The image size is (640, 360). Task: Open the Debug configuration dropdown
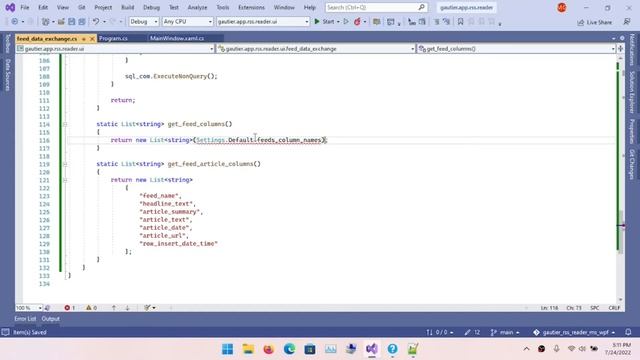click(x=144, y=22)
